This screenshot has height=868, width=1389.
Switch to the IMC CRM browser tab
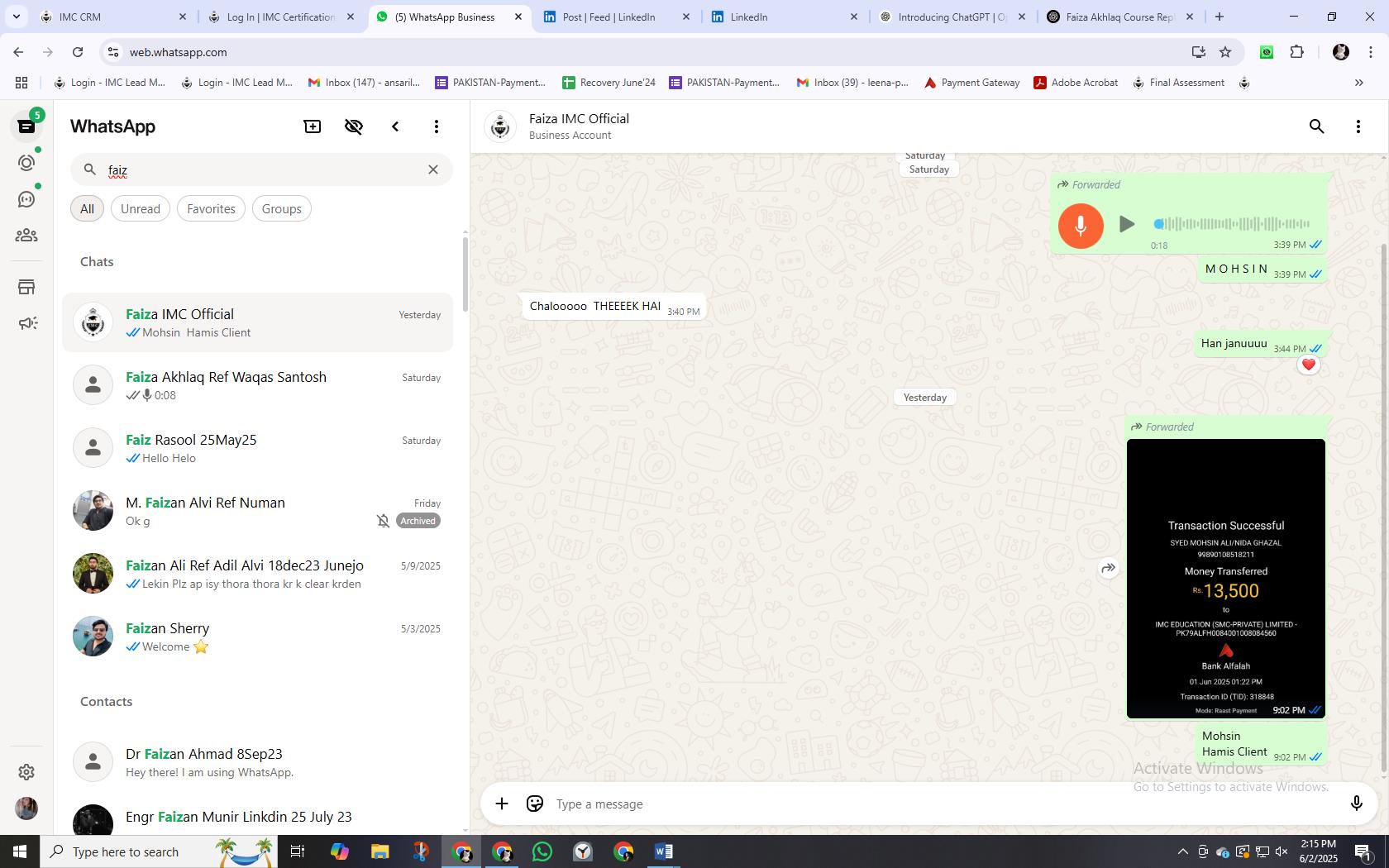pos(114,17)
